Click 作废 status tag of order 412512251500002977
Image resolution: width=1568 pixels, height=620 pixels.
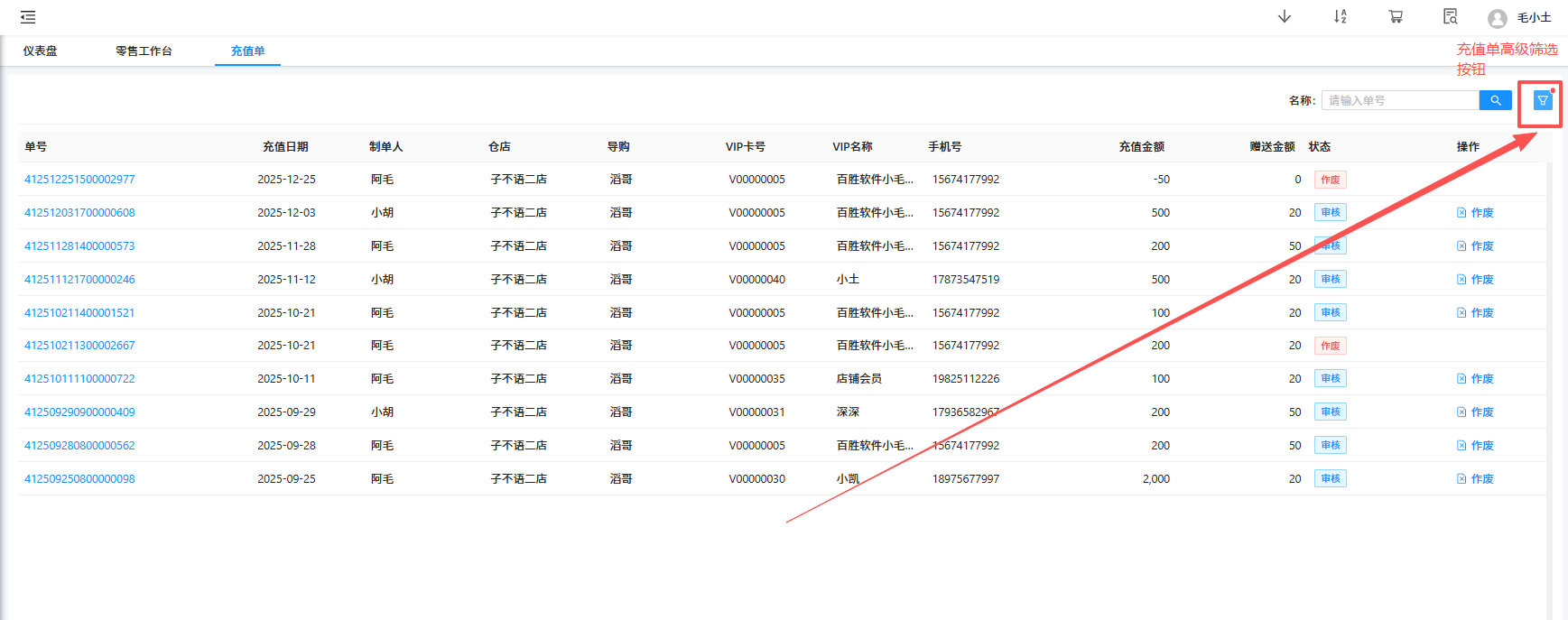(1330, 179)
